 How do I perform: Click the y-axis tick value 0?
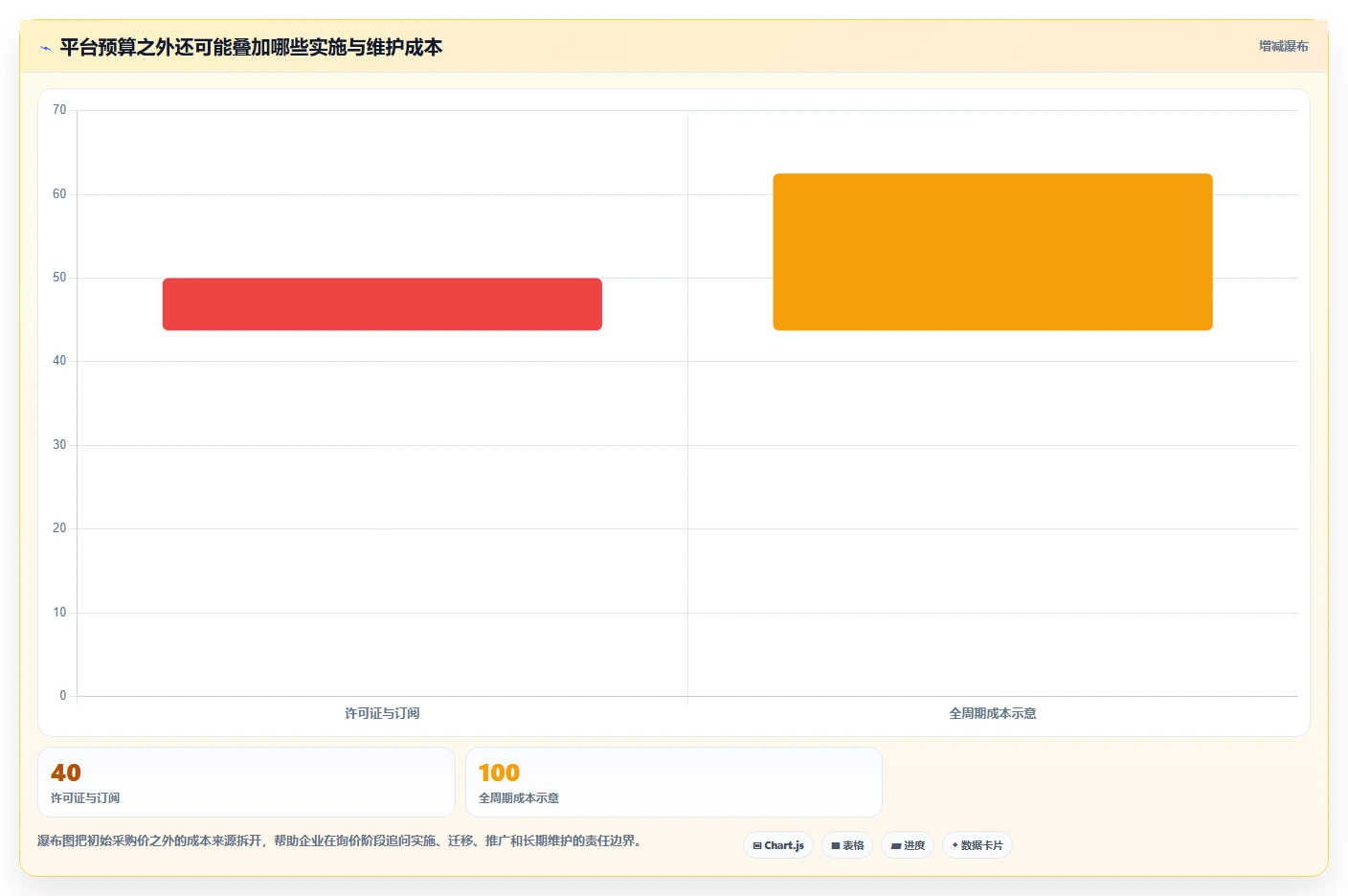63,696
